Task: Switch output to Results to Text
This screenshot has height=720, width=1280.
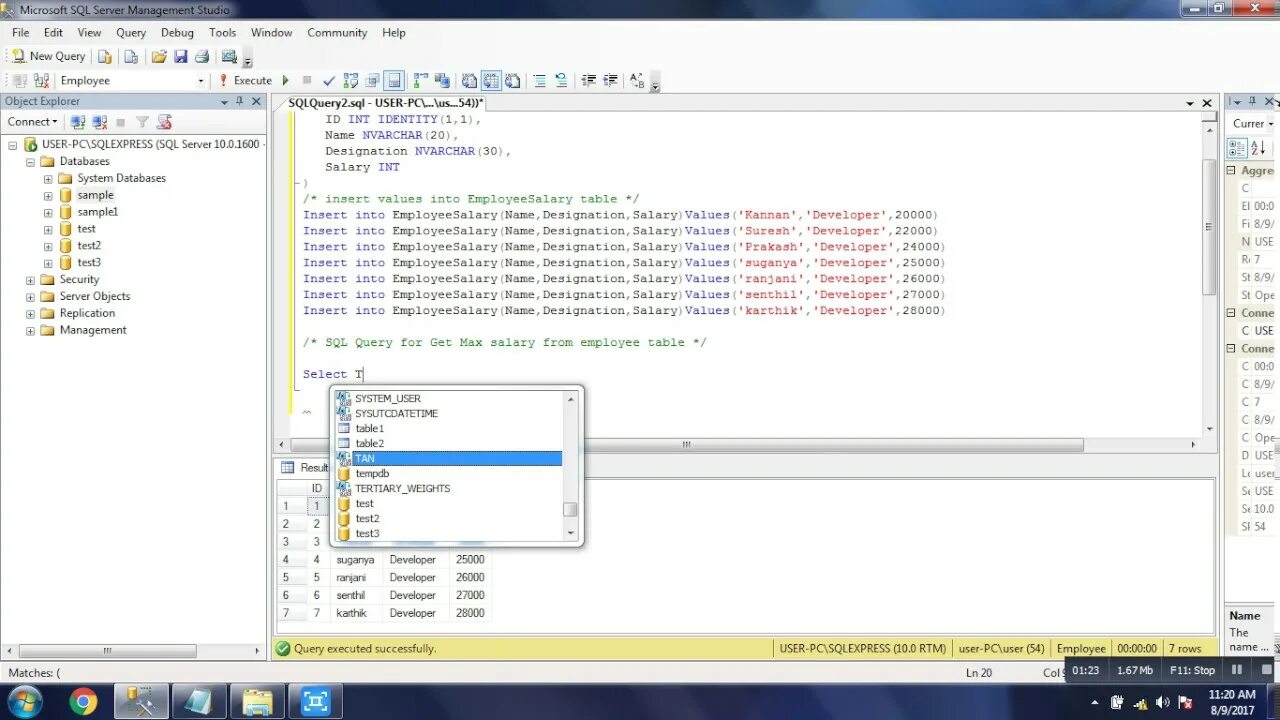Action: pyautogui.click(x=470, y=80)
